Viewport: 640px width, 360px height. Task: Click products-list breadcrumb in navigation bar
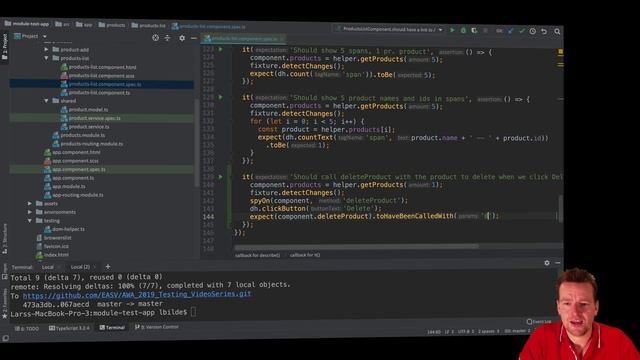148,25
